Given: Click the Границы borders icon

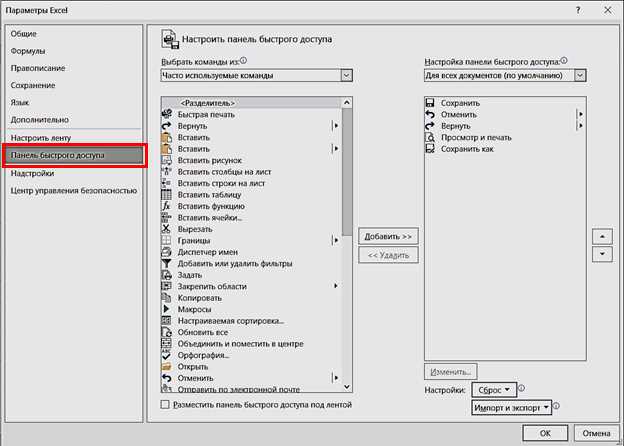Looking at the screenshot, I should coord(166,241).
